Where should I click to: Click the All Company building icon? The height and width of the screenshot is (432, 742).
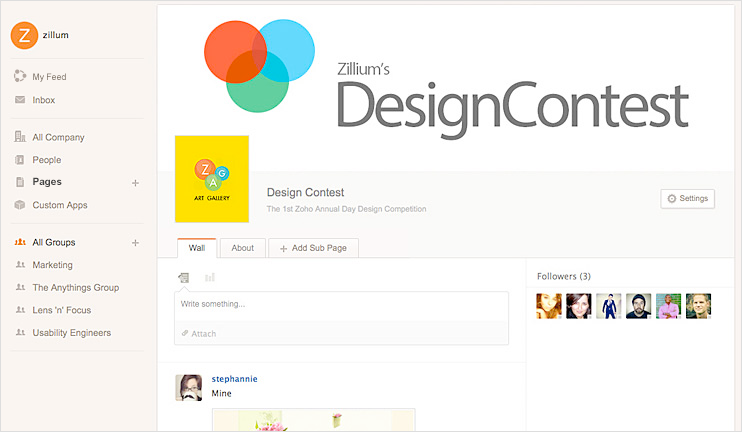(20, 137)
